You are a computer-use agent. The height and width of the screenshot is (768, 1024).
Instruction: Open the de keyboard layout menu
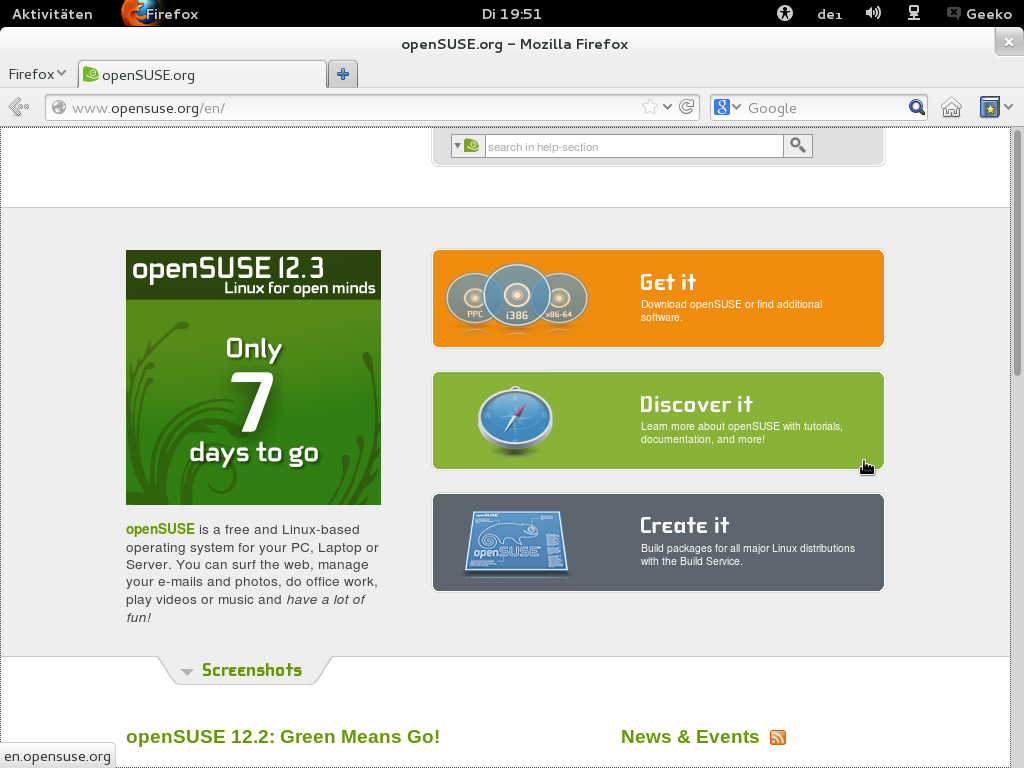point(829,14)
